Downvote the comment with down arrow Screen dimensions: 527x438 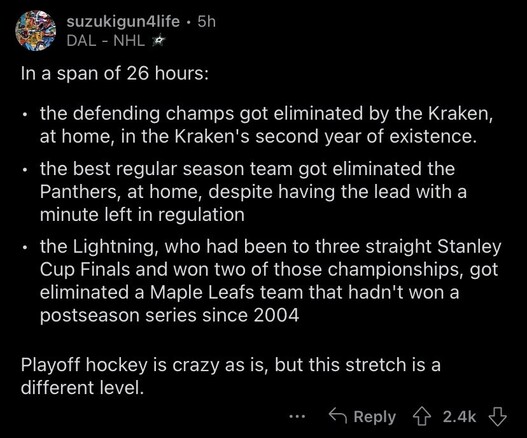pyautogui.click(x=497, y=417)
